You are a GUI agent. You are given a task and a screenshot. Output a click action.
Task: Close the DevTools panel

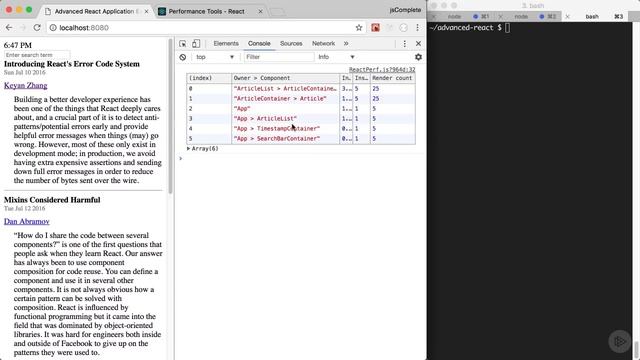[418, 44]
